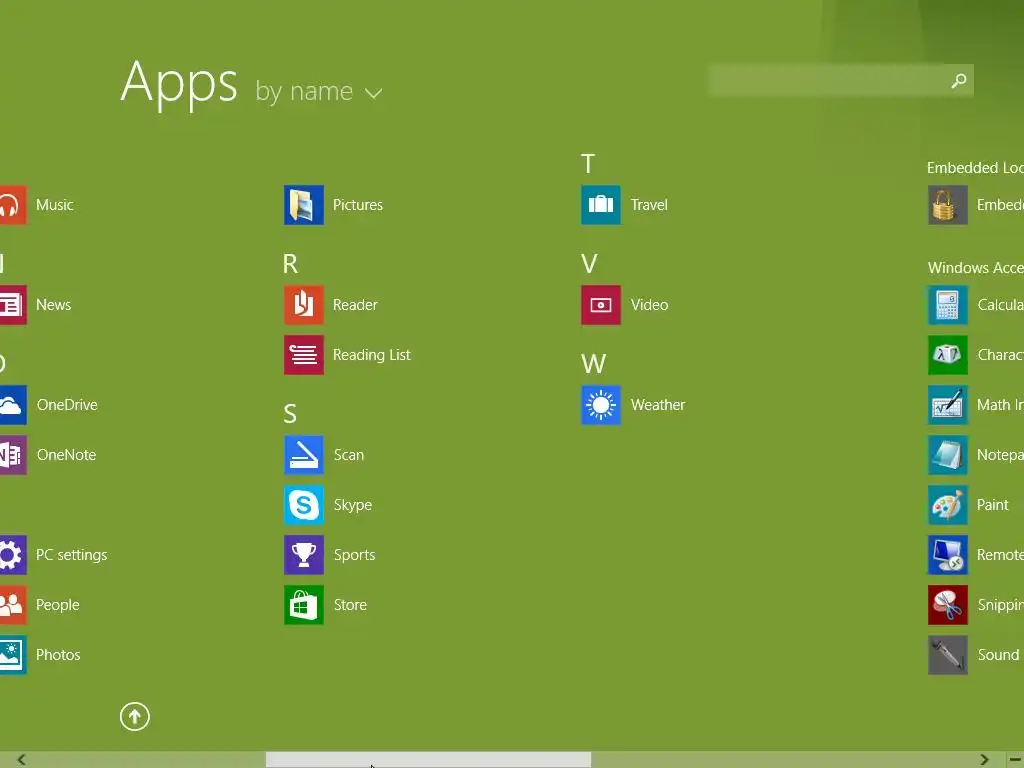Screen dimensions: 1024x768
Task: Open the Embedded Lockdown padlock icon
Action: 948,205
